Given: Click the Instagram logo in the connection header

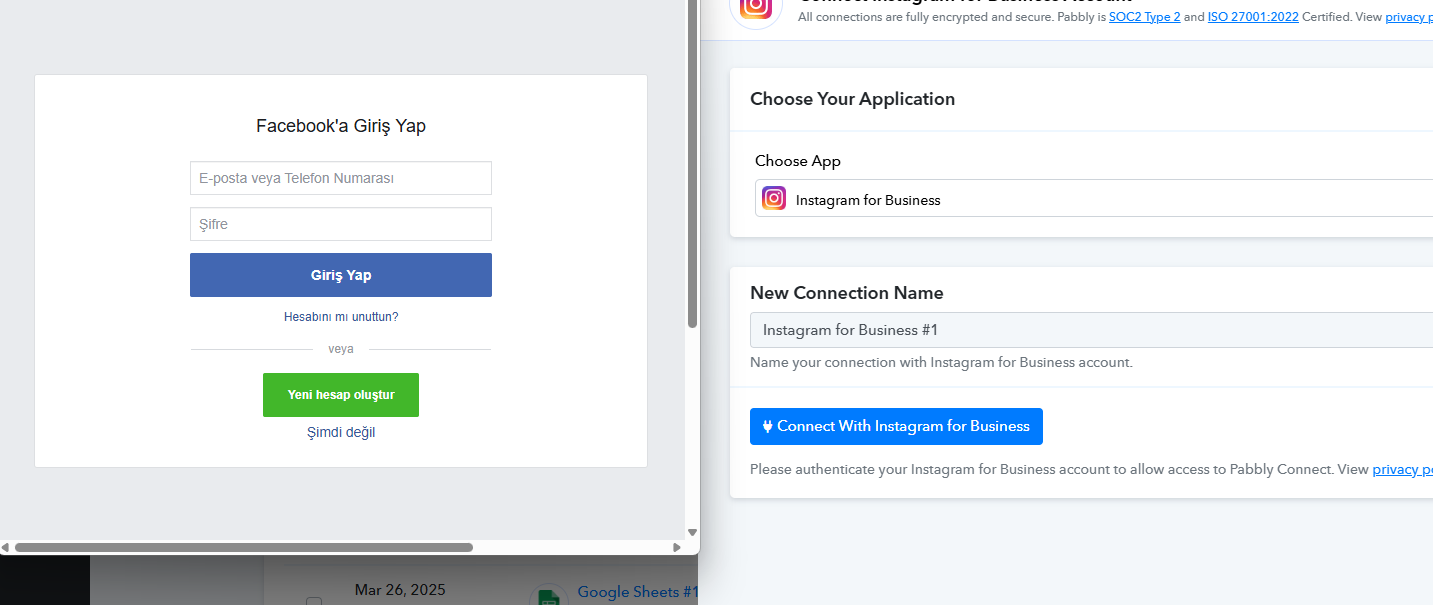Looking at the screenshot, I should [x=757, y=8].
